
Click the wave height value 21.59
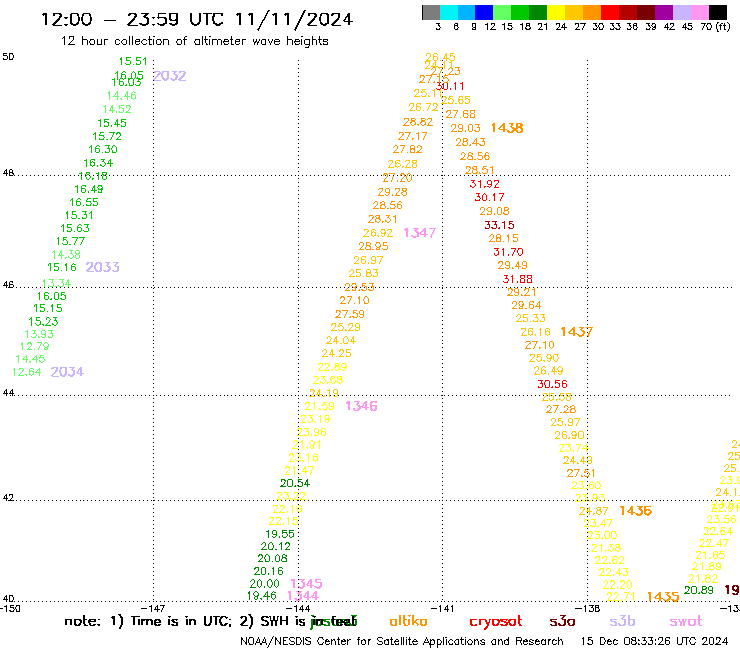pyautogui.click(x=319, y=406)
